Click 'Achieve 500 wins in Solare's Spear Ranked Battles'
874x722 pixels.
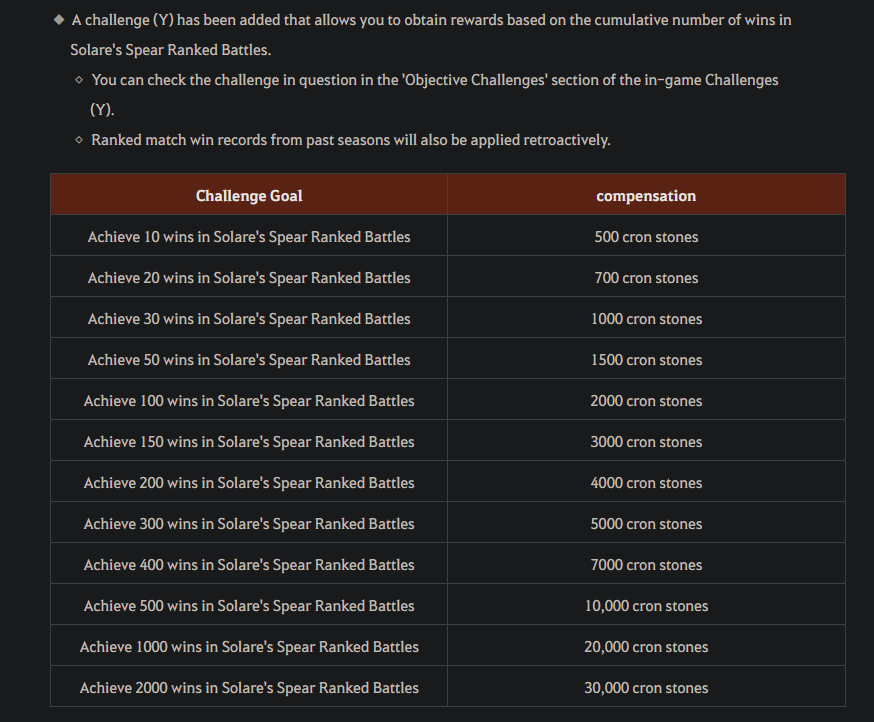coord(249,606)
